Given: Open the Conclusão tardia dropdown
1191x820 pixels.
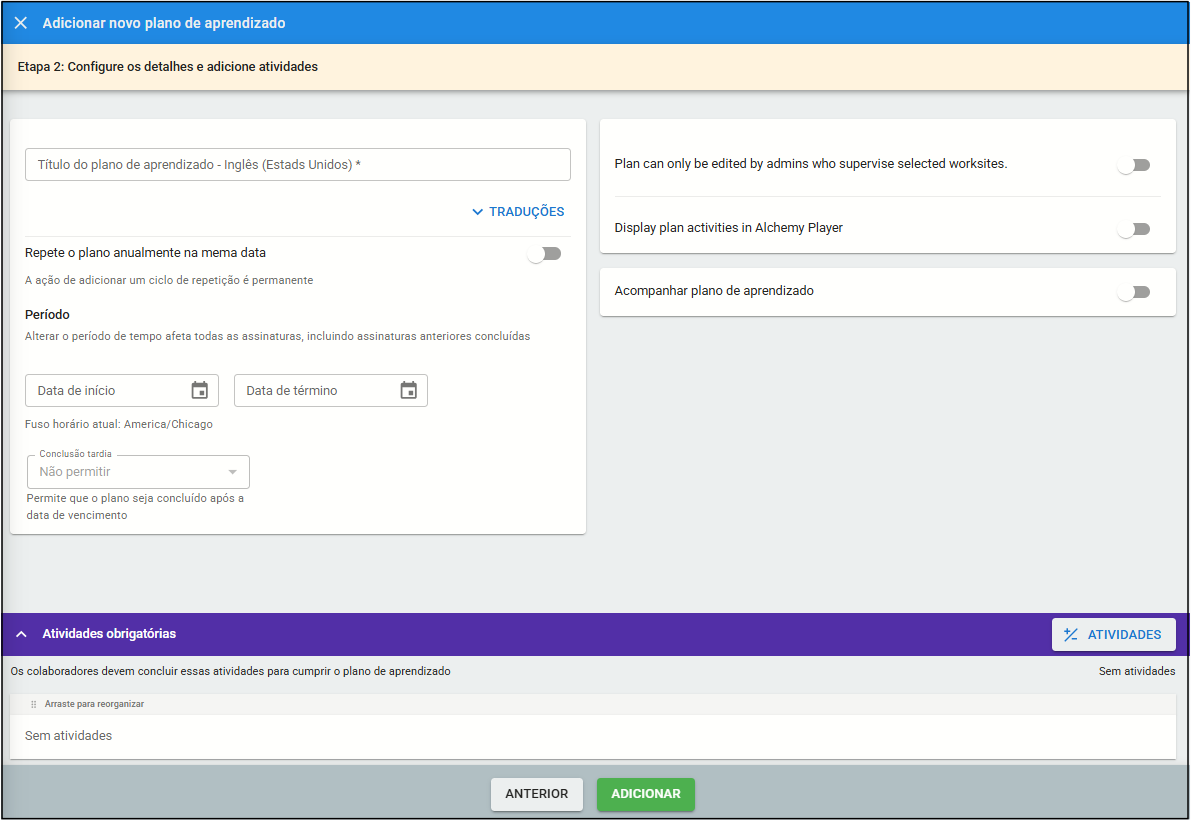Looking at the screenshot, I should 137,472.
